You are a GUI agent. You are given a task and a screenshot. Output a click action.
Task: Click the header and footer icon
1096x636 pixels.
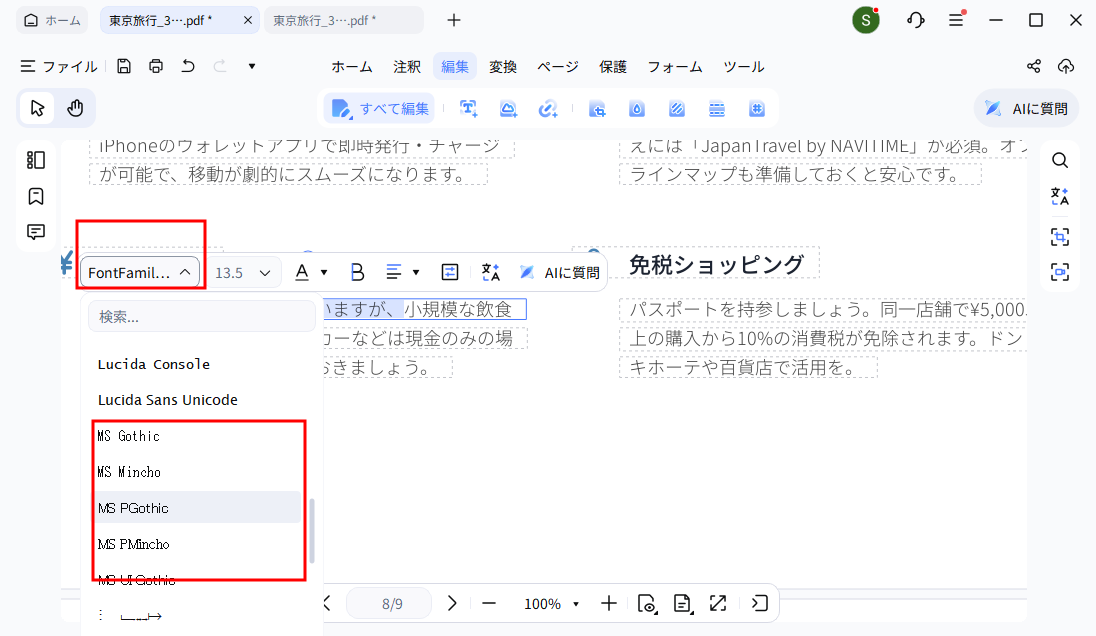(716, 108)
